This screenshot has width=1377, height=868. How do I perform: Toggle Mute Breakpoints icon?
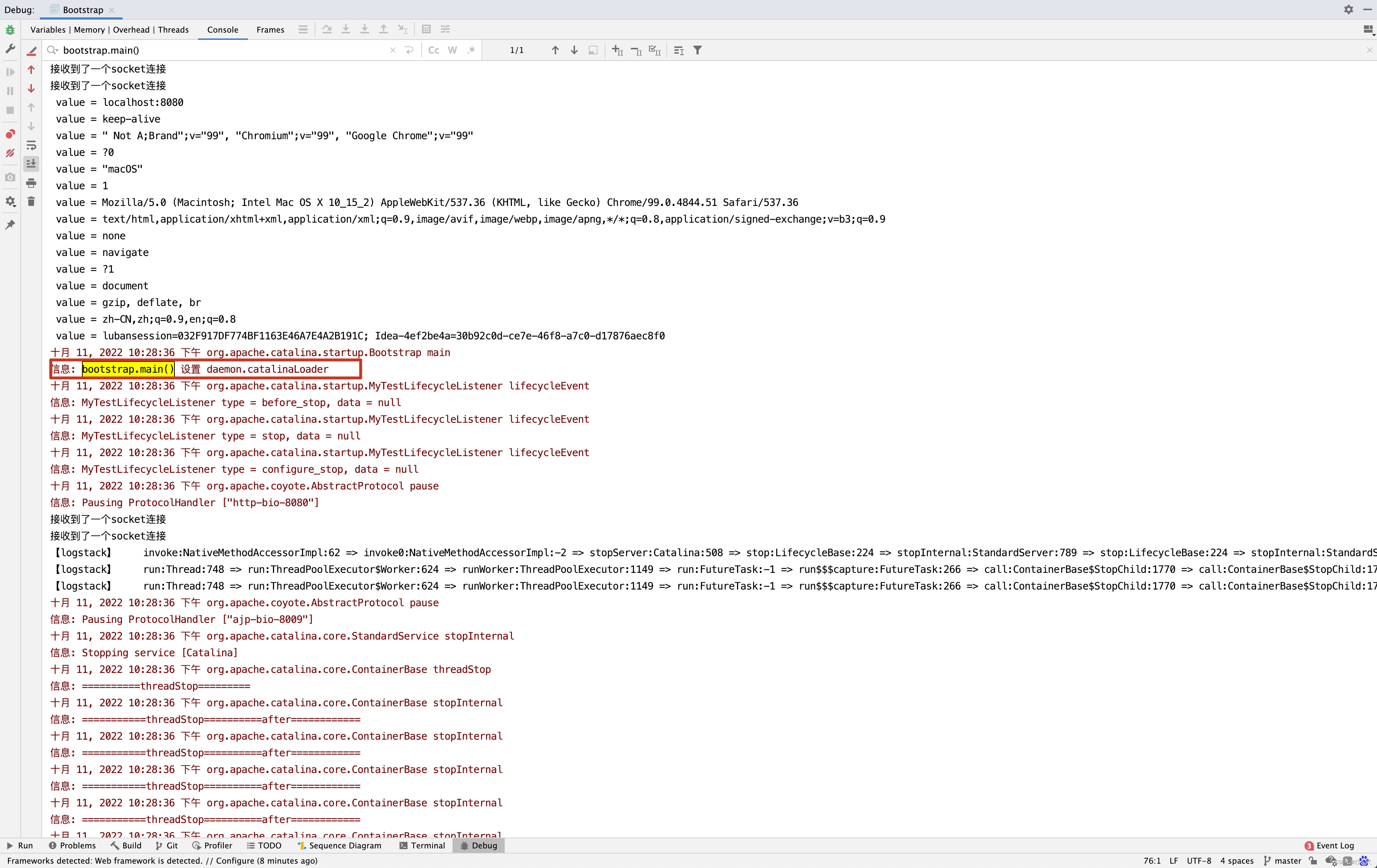[x=10, y=153]
